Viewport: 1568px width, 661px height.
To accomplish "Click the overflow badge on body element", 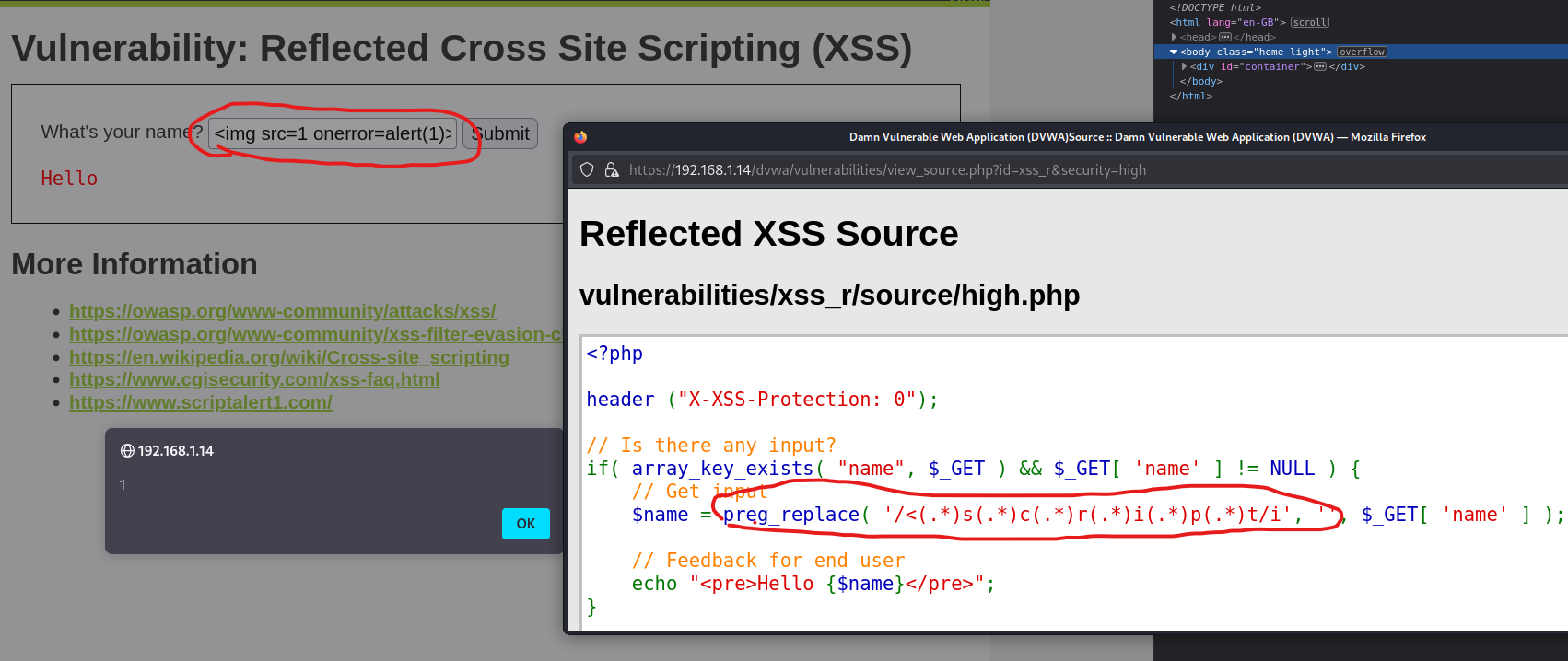I will 1362,52.
